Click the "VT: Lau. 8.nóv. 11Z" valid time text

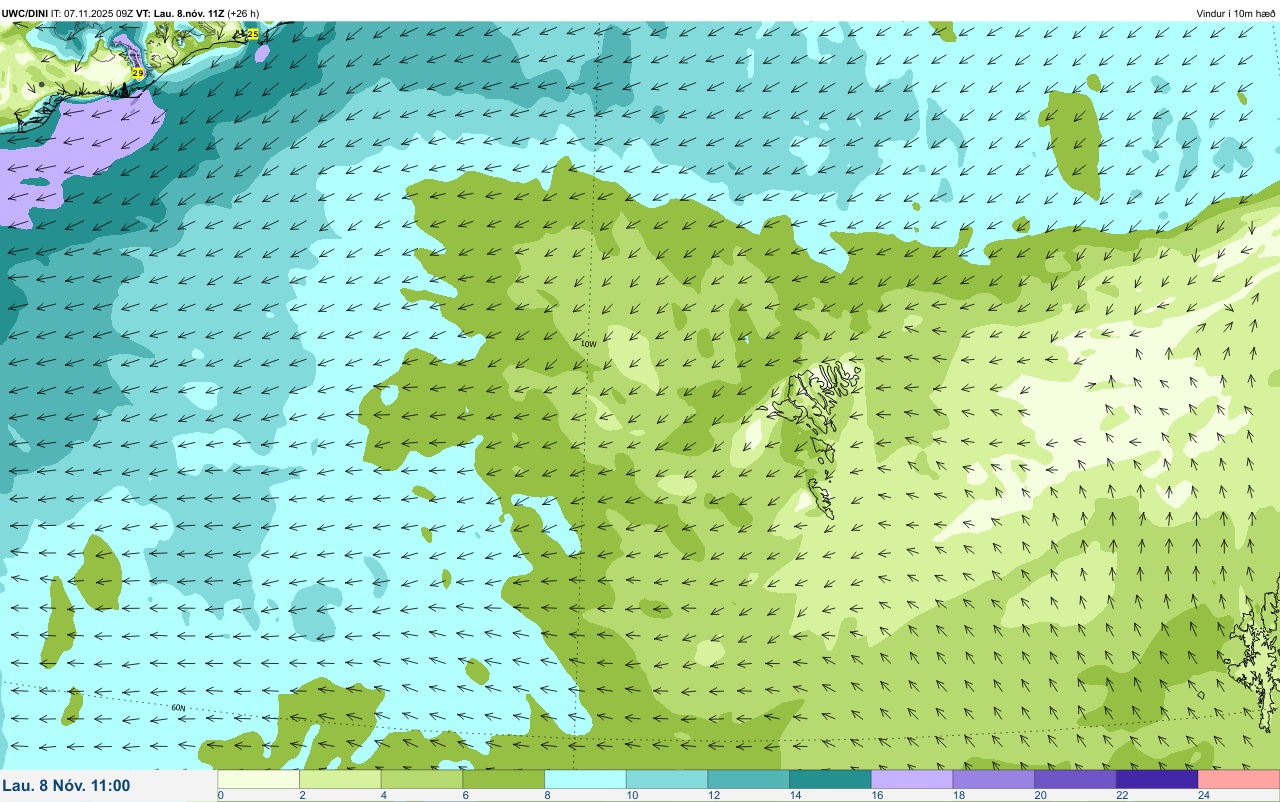(181, 13)
